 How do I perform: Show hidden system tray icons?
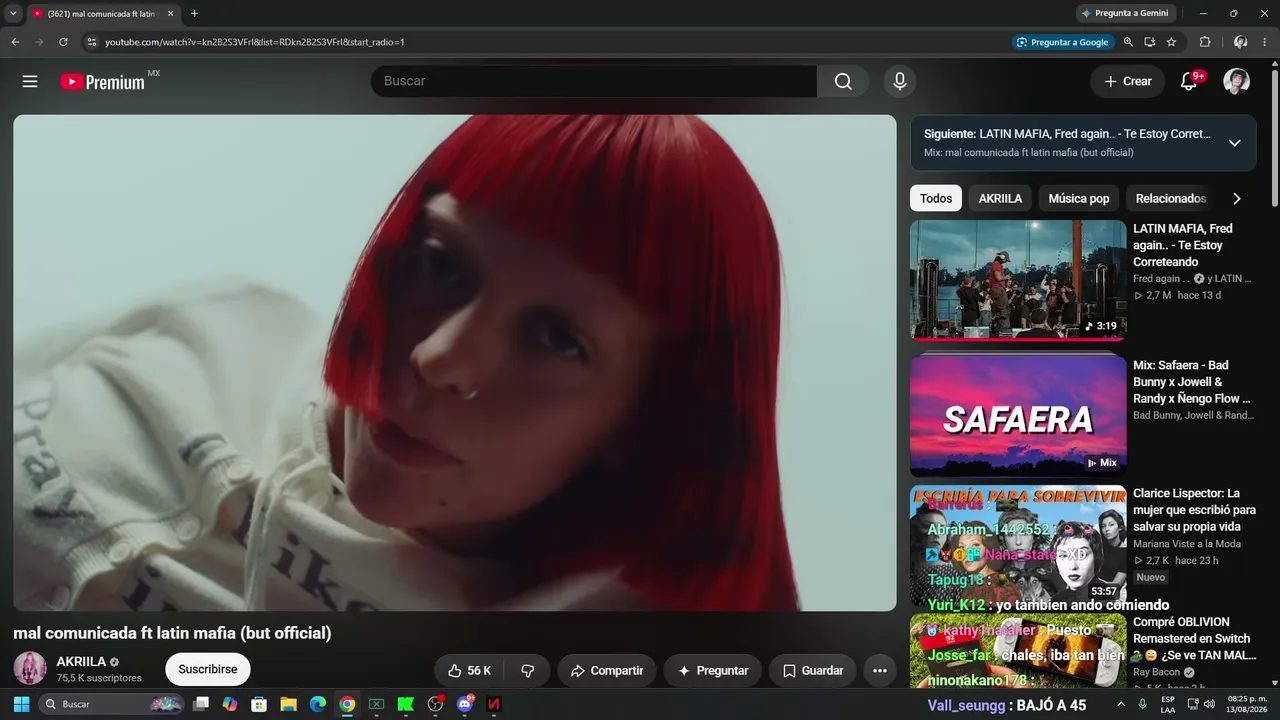pos(1121,704)
